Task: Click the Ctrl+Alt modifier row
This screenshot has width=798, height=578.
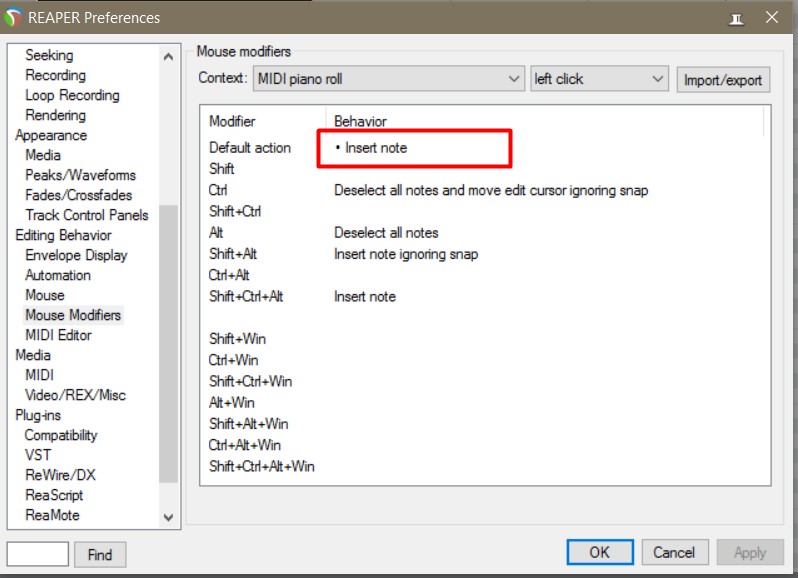Action: pos(229,275)
